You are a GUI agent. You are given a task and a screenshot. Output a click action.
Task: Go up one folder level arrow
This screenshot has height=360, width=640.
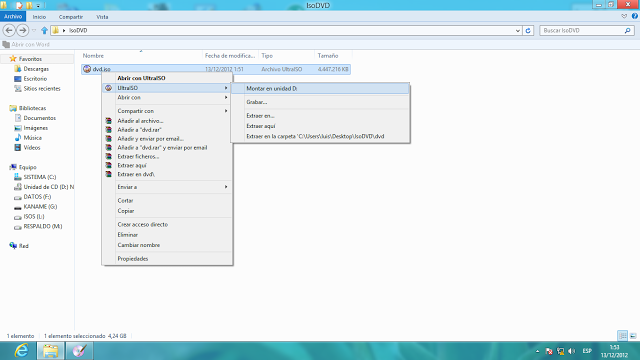point(44,31)
